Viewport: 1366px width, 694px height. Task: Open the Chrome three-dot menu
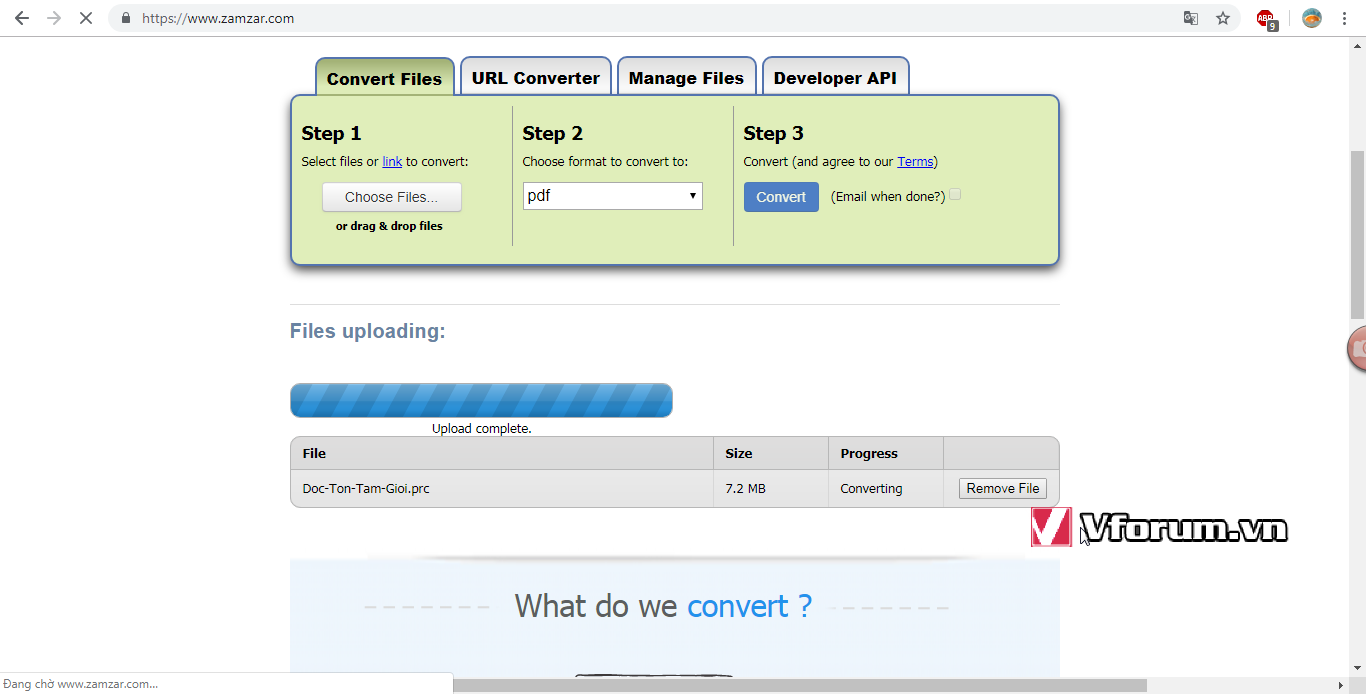[x=1344, y=18]
